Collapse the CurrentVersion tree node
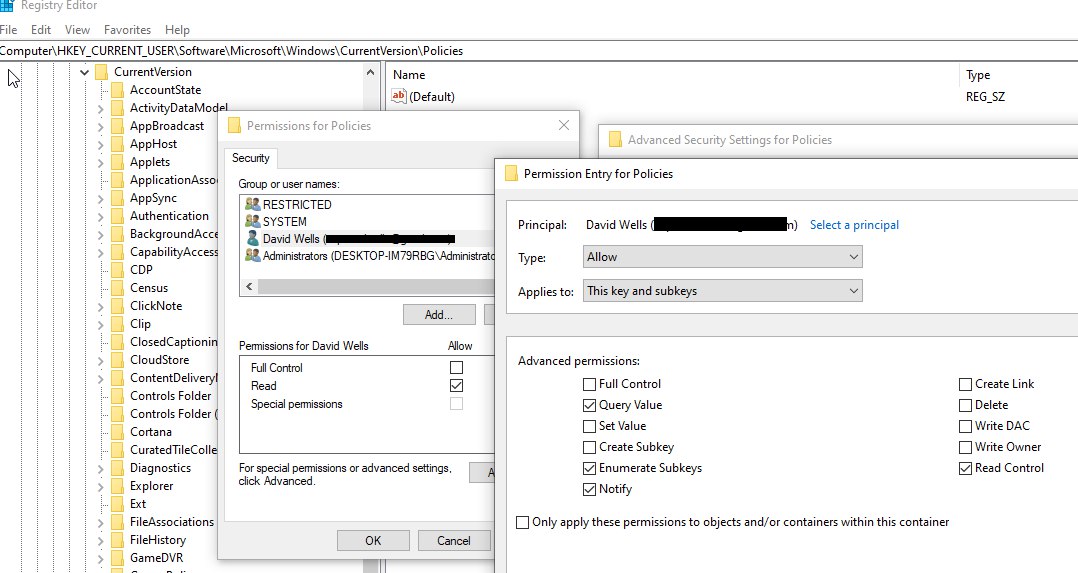Screen dimensions: 1078x573 coord(84,72)
